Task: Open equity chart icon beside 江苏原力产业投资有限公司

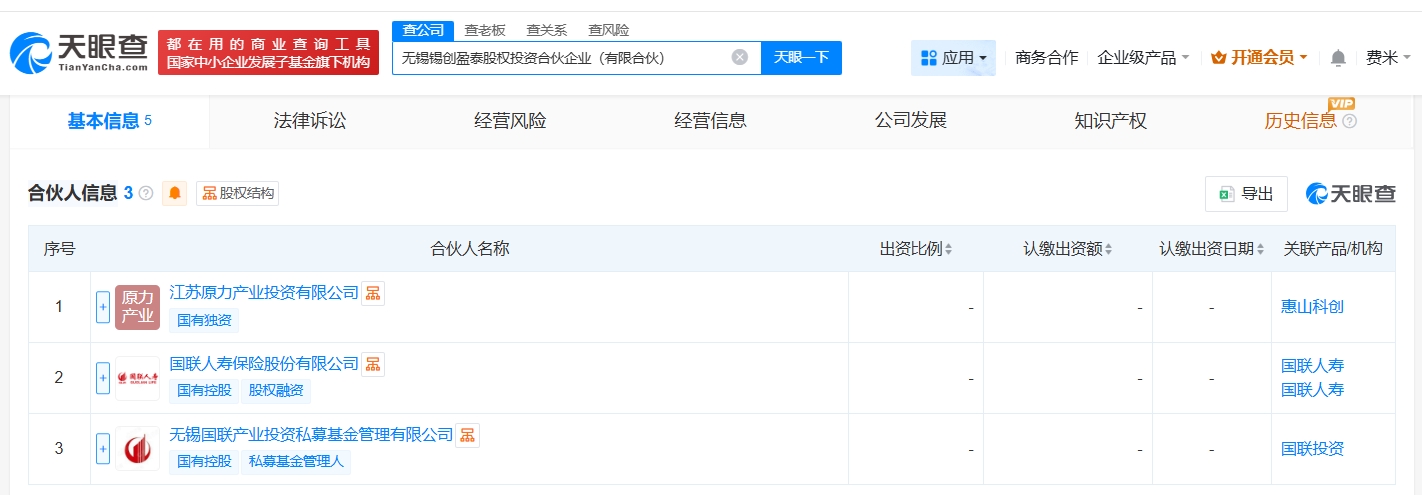Action: coord(373,293)
